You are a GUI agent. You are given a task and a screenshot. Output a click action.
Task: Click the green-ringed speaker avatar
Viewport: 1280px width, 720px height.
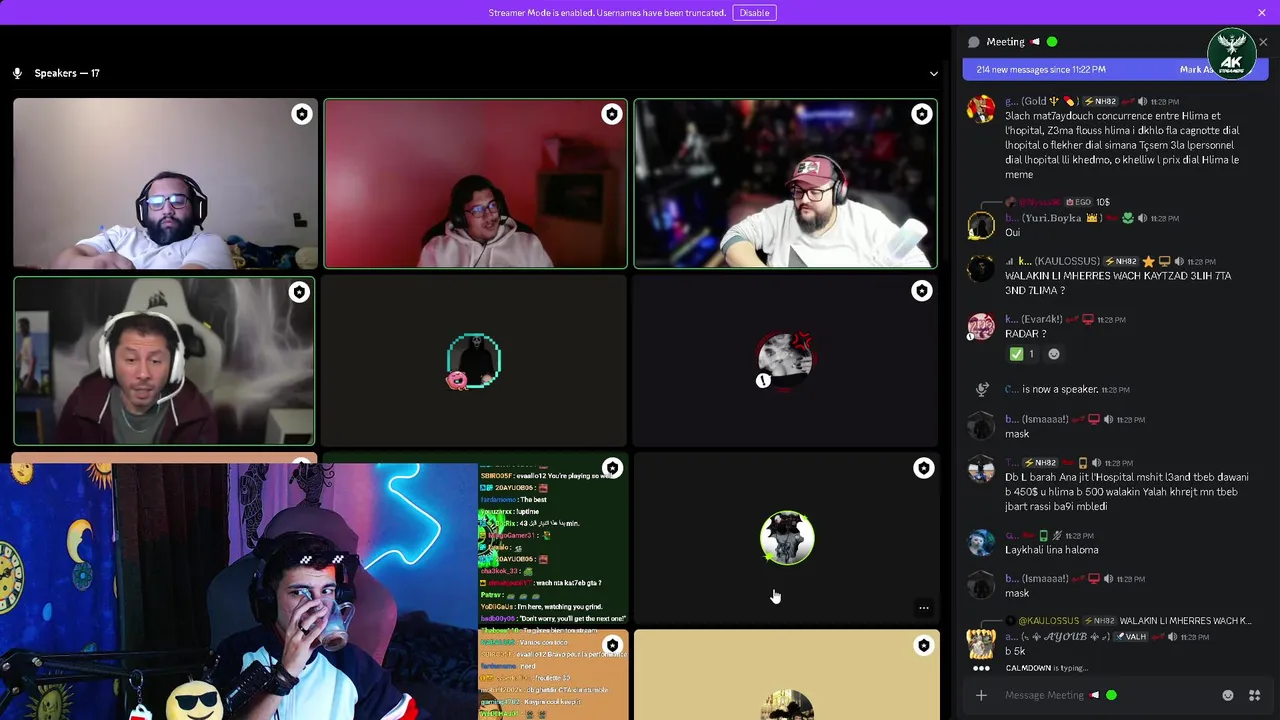coord(787,538)
